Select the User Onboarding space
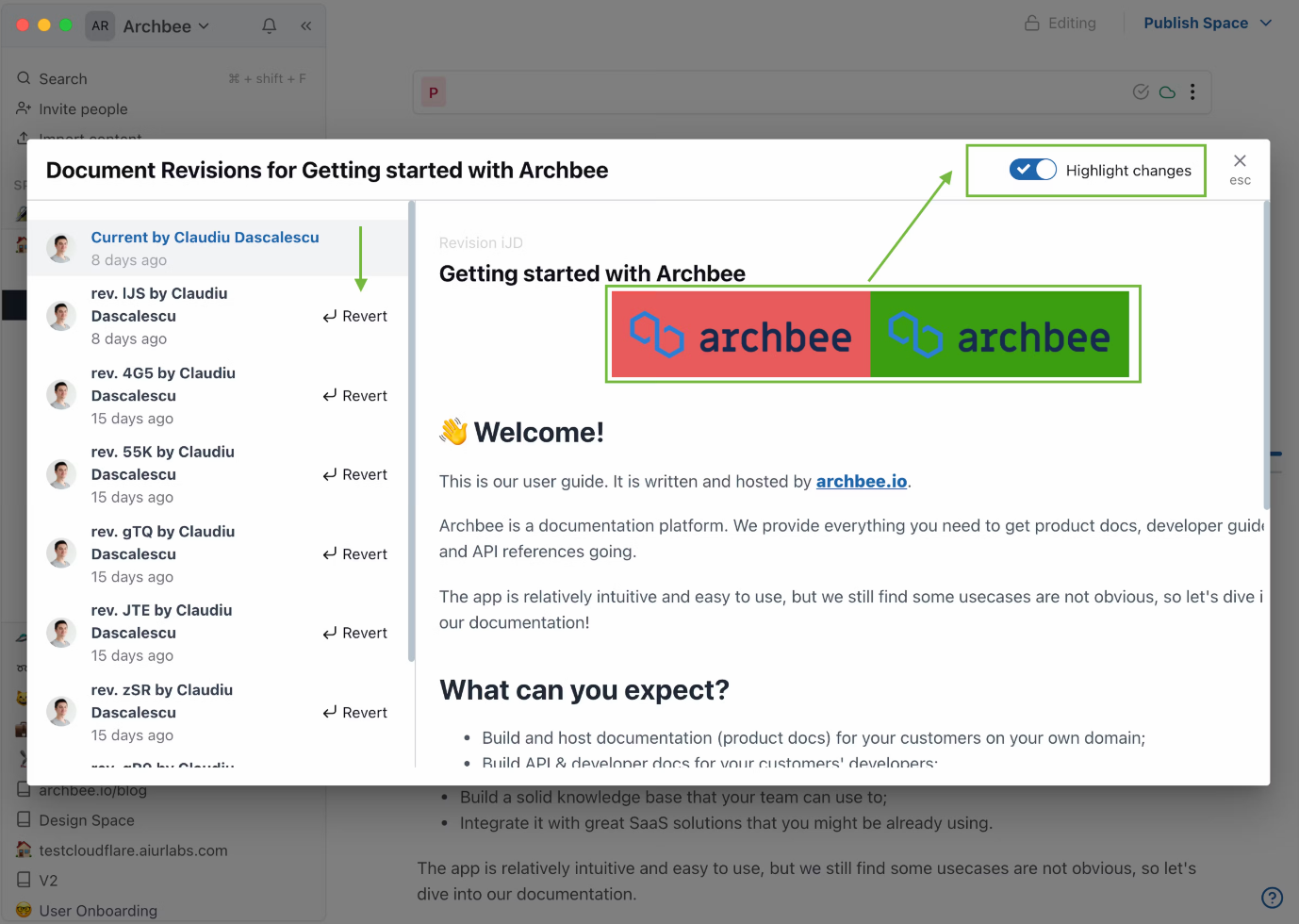Viewport: 1299px width, 924px height. click(x=97, y=910)
